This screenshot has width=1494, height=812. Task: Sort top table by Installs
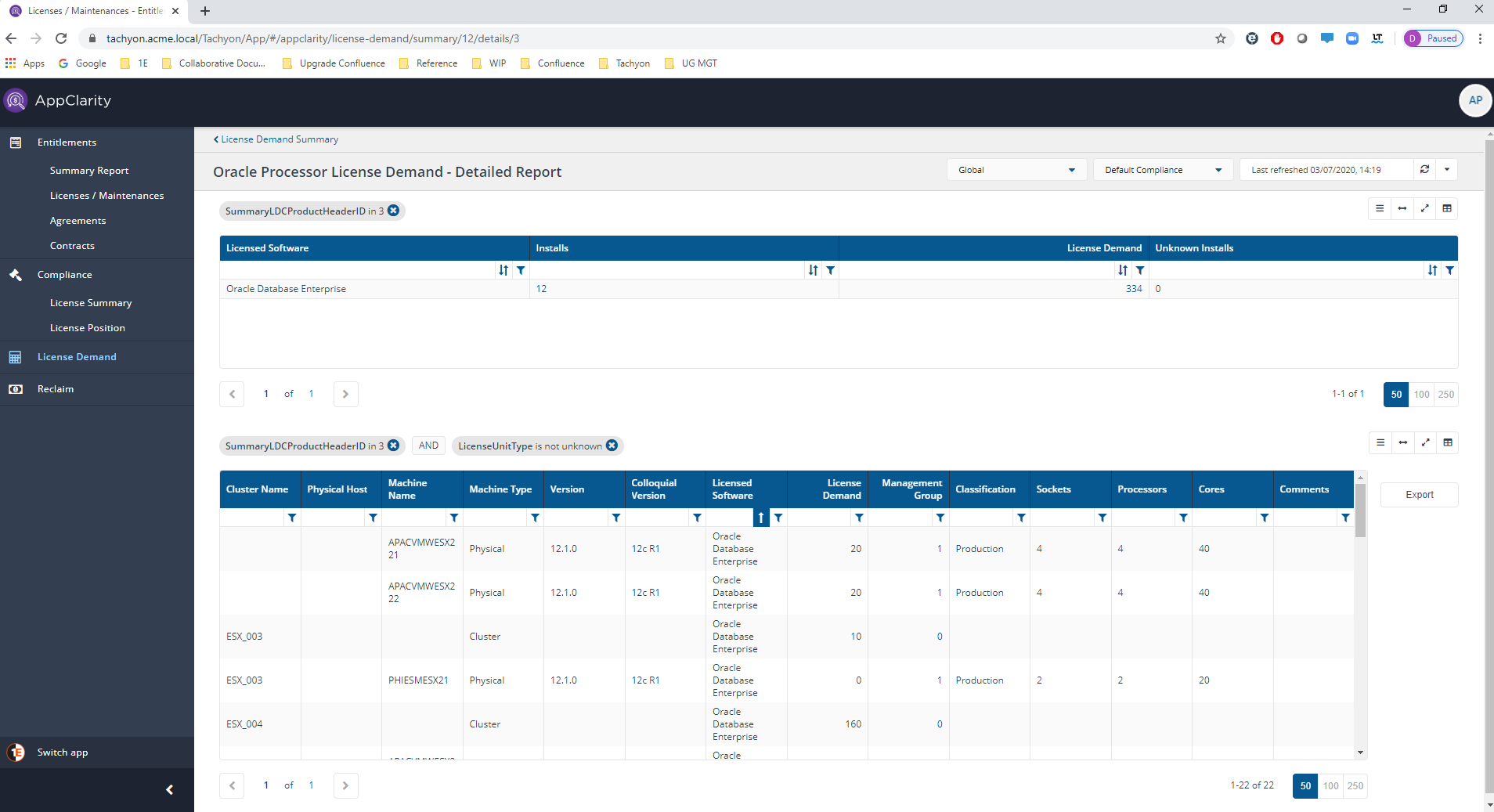click(x=814, y=270)
